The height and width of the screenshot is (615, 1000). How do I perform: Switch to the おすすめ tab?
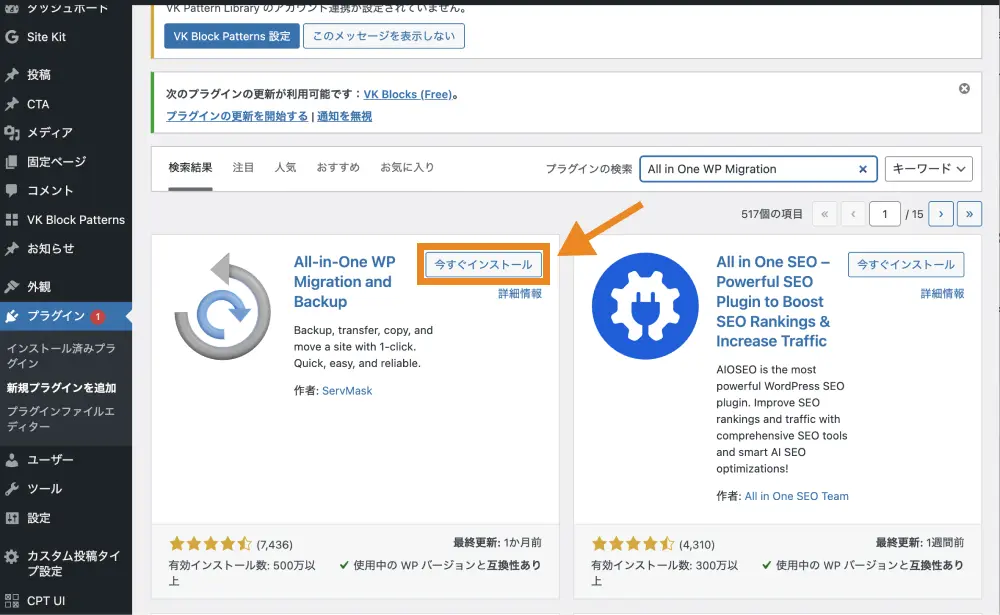tap(338, 167)
